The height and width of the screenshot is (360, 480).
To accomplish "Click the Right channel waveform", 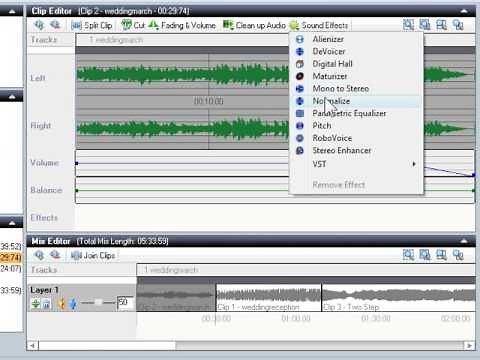I will pos(183,128).
